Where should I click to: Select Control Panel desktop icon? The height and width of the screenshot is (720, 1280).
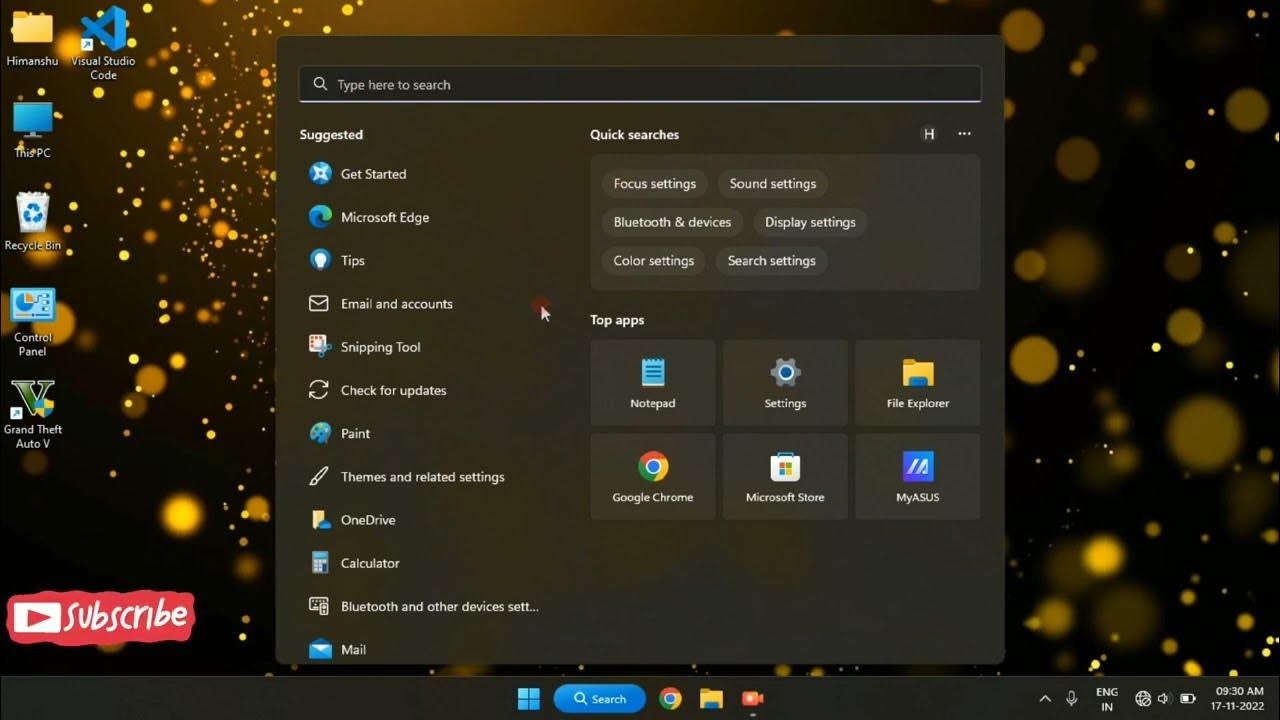tap(32, 322)
